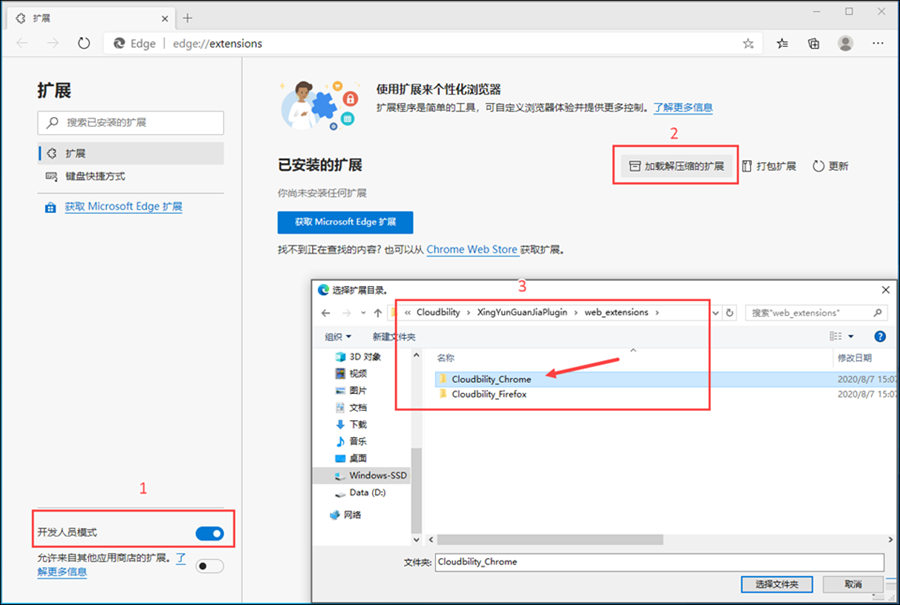
Task: Select Data (D:) drive in navigation pane
Action: tap(360, 492)
